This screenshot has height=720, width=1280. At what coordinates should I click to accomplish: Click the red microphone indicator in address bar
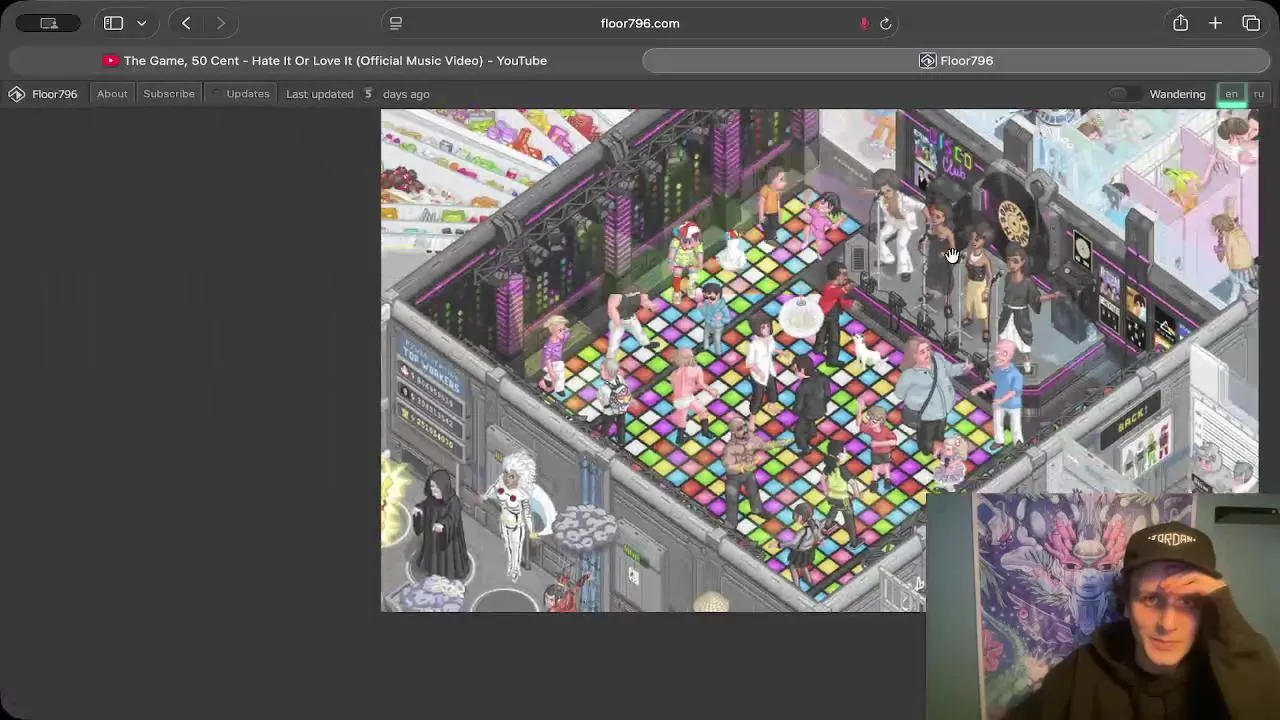(864, 23)
